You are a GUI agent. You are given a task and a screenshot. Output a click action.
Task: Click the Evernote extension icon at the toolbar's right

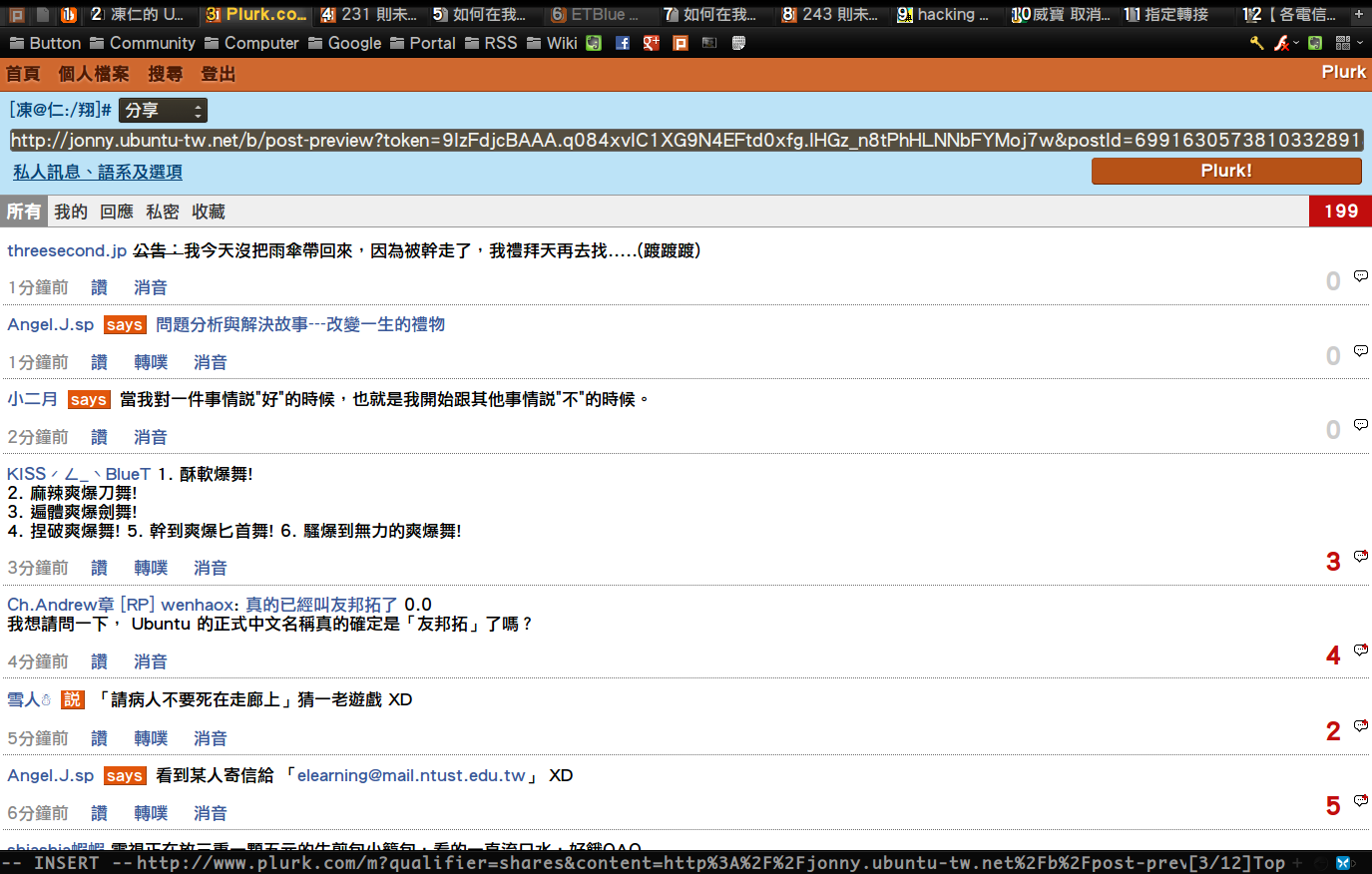1315,43
